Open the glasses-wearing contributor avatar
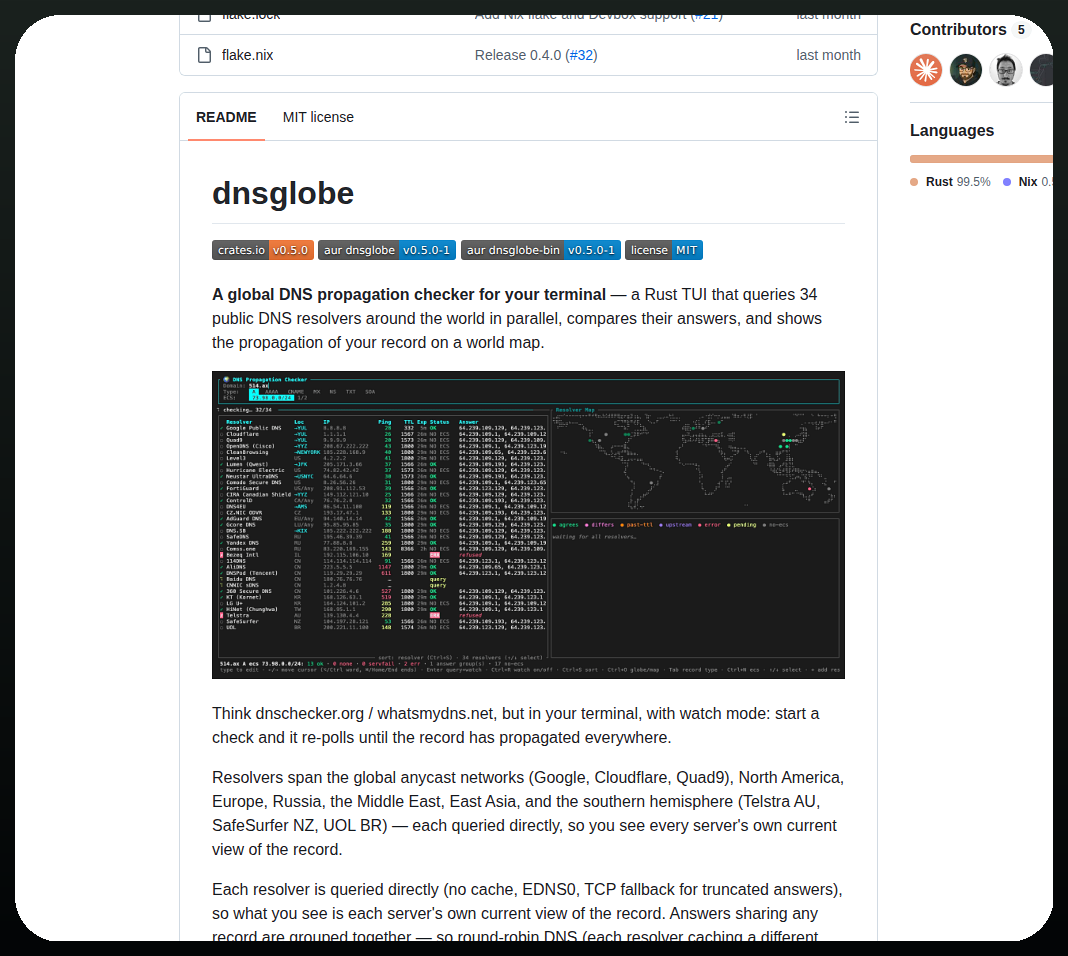This screenshot has width=1068, height=956. coord(1006,70)
